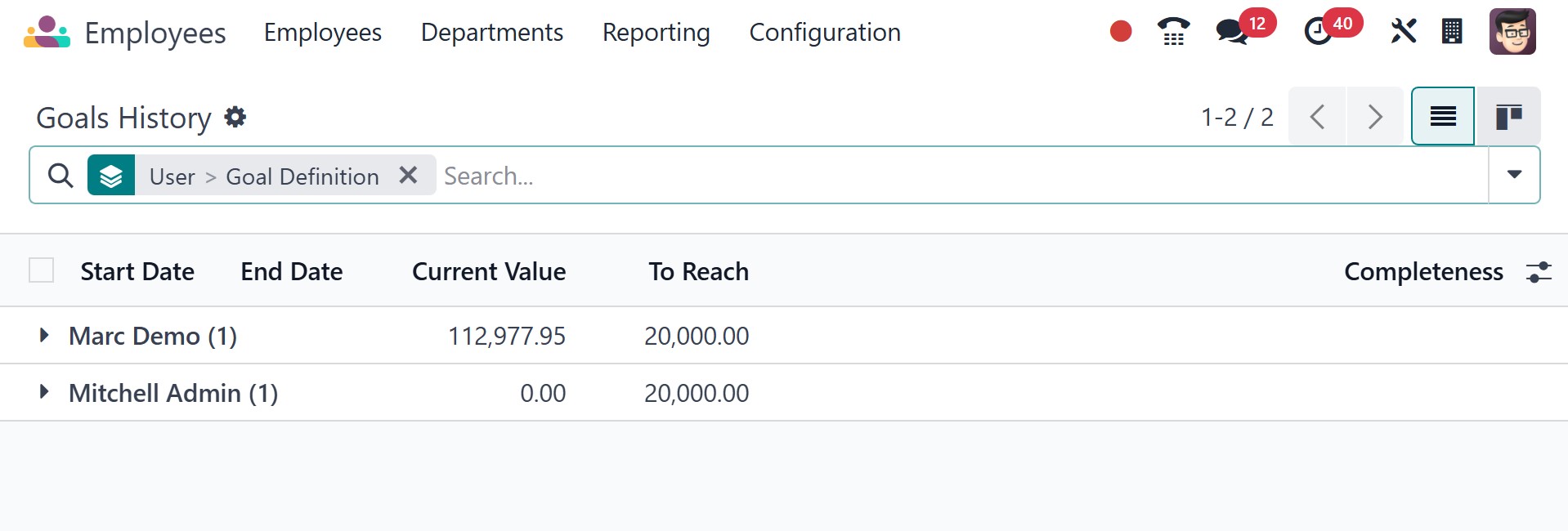This screenshot has width=1568, height=531.
Task: Click the company building icon
Action: (1452, 32)
